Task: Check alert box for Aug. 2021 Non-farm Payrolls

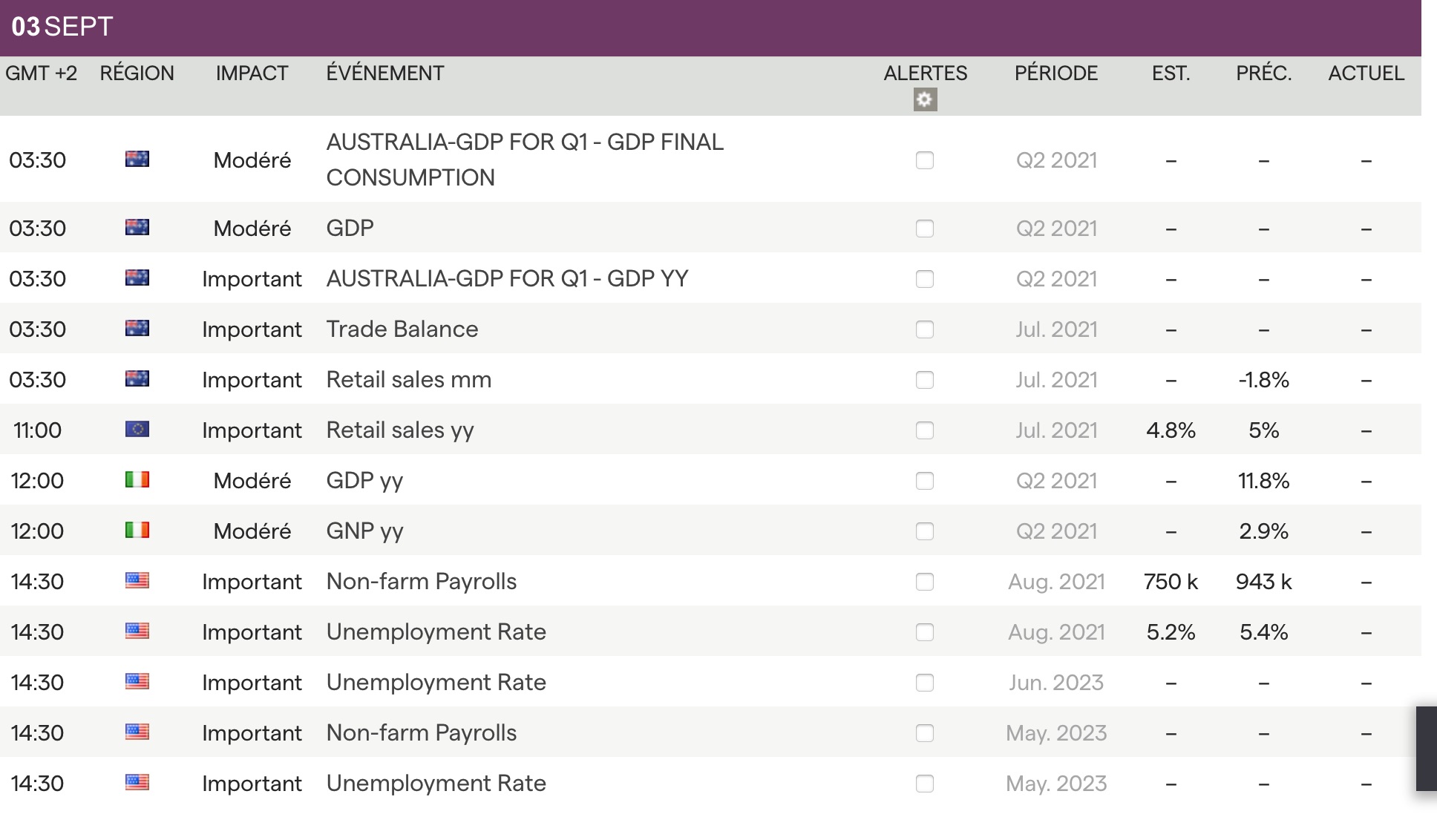Action: click(x=925, y=582)
